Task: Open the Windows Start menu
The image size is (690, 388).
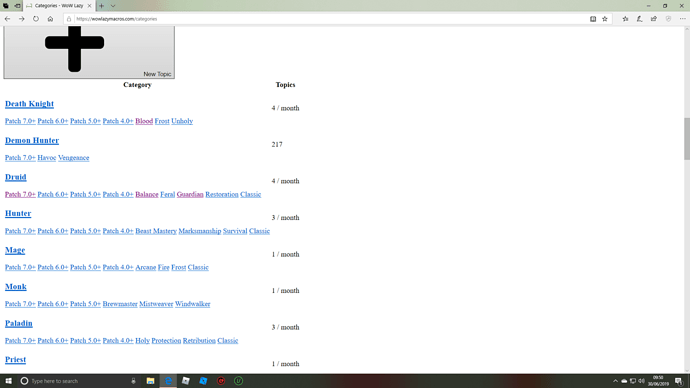Action: 8,381
